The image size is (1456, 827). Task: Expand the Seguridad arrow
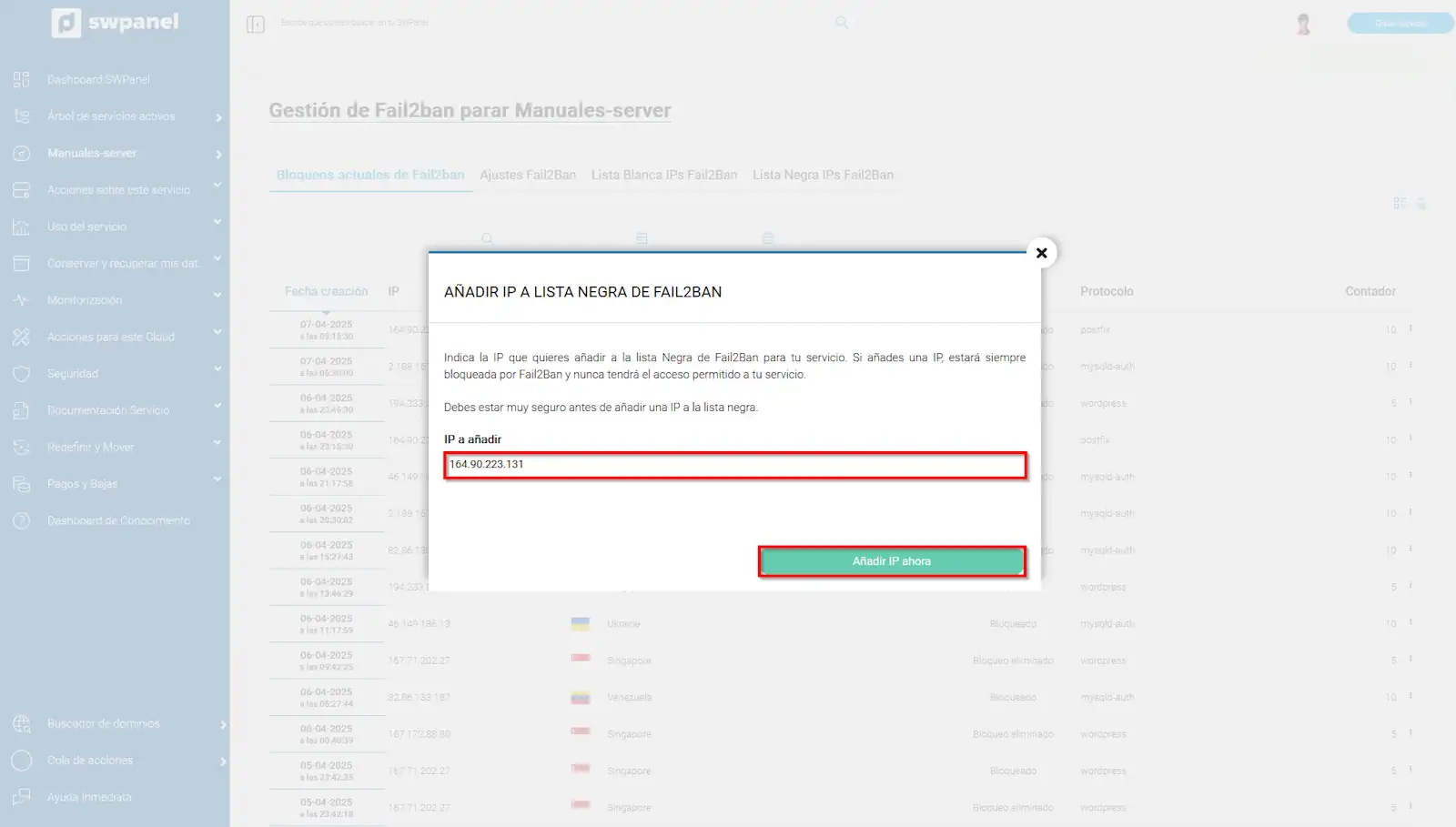217,369
